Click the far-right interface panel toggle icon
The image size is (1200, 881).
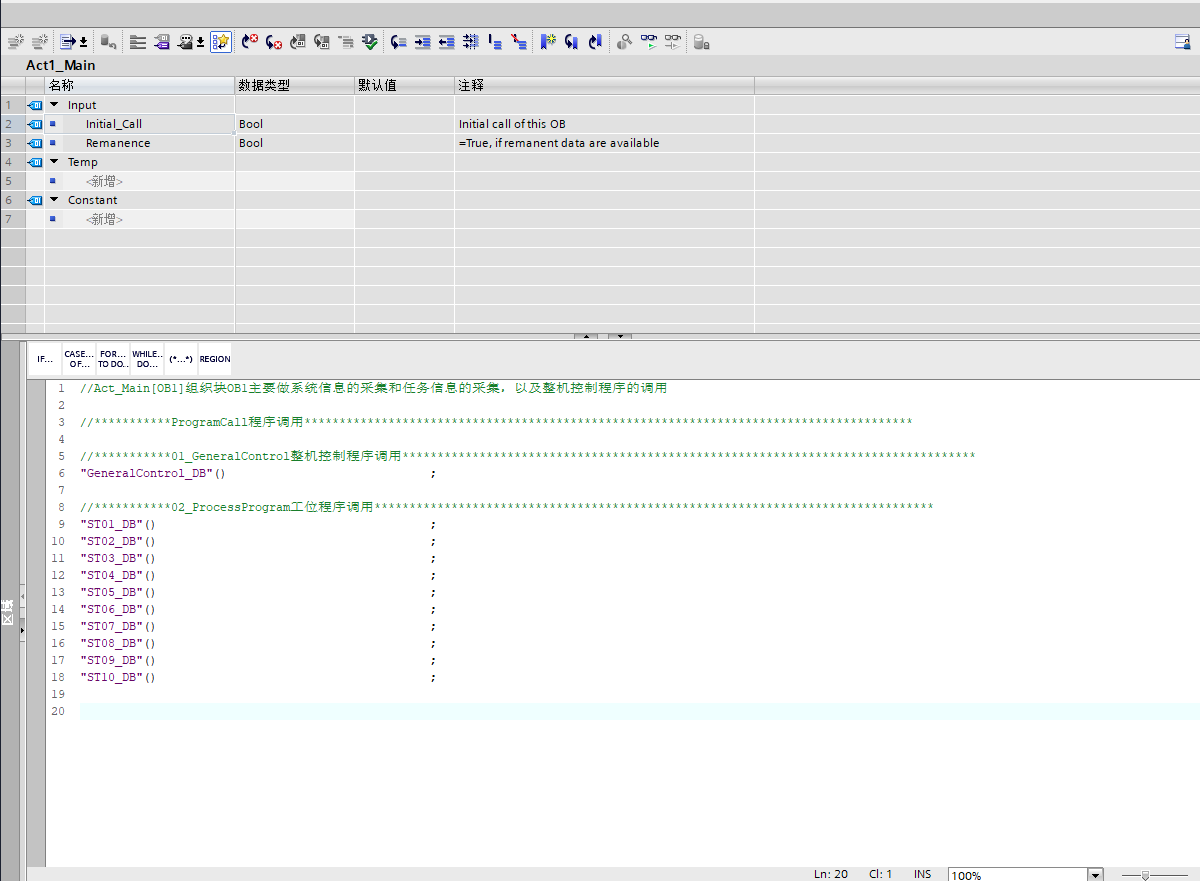point(1182,41)
